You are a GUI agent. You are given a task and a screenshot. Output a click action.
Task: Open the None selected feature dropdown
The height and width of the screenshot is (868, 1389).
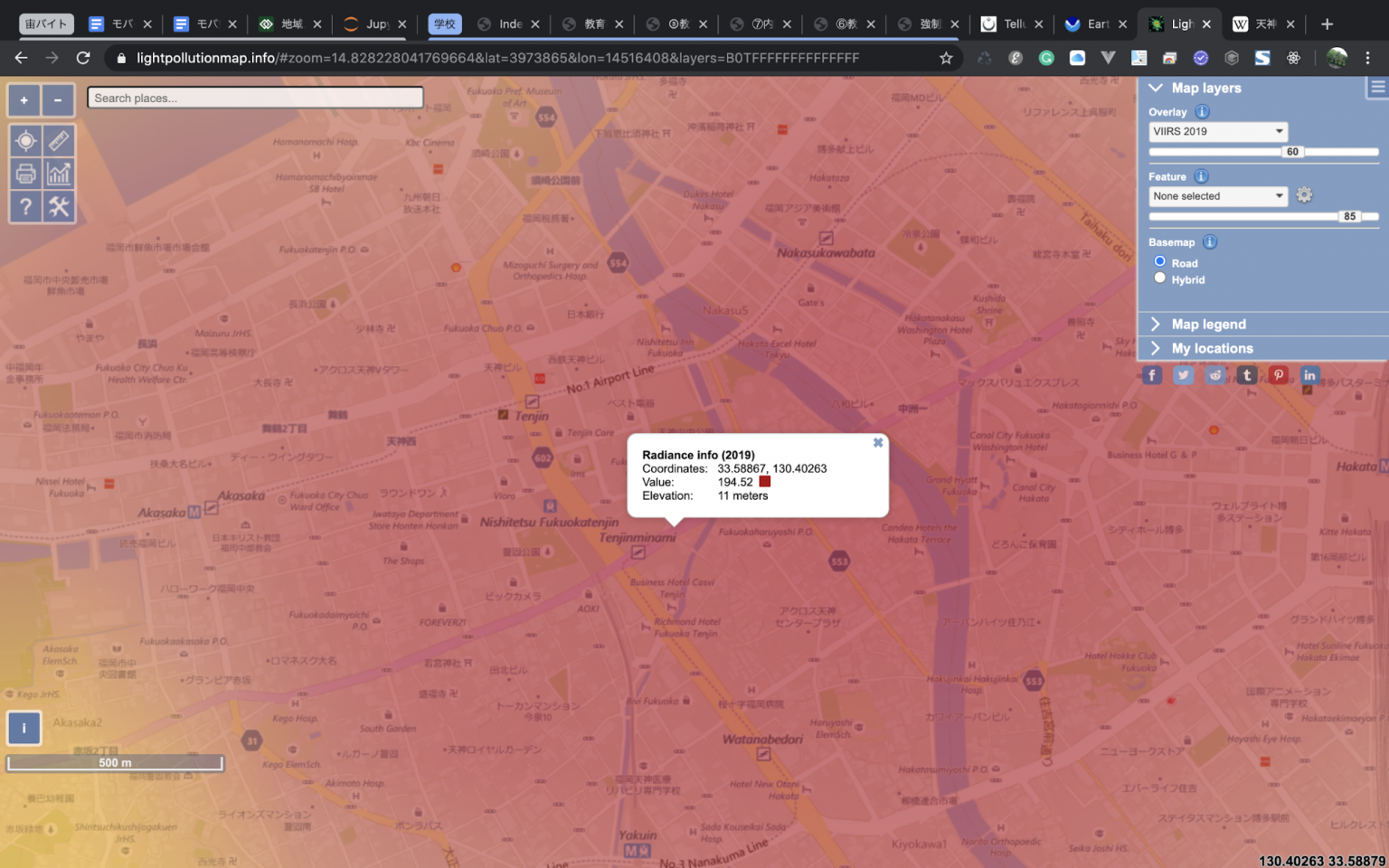tap(1218, 196)
